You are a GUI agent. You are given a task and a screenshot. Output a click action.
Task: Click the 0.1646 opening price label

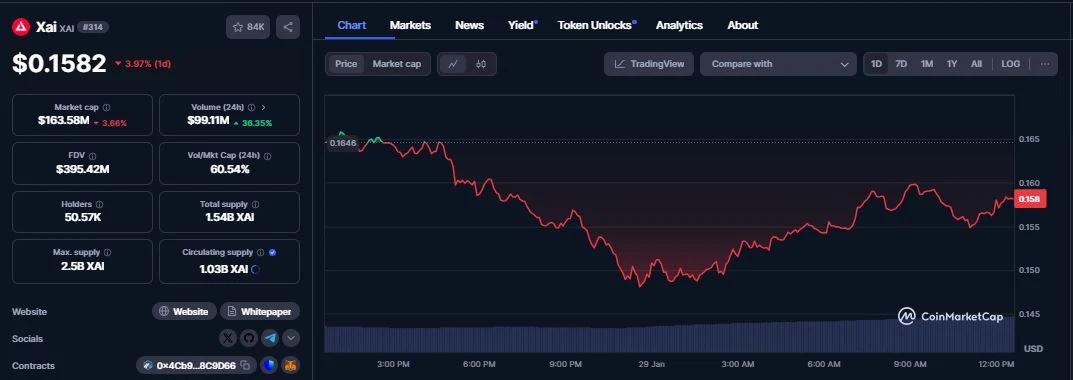coord(342,143)
